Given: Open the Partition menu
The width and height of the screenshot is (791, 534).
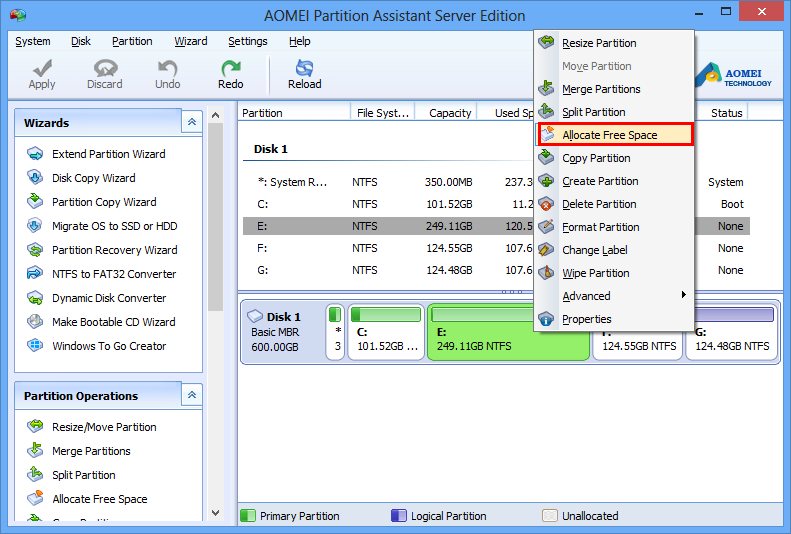Looking at the screenshot, I should point(132,41).
